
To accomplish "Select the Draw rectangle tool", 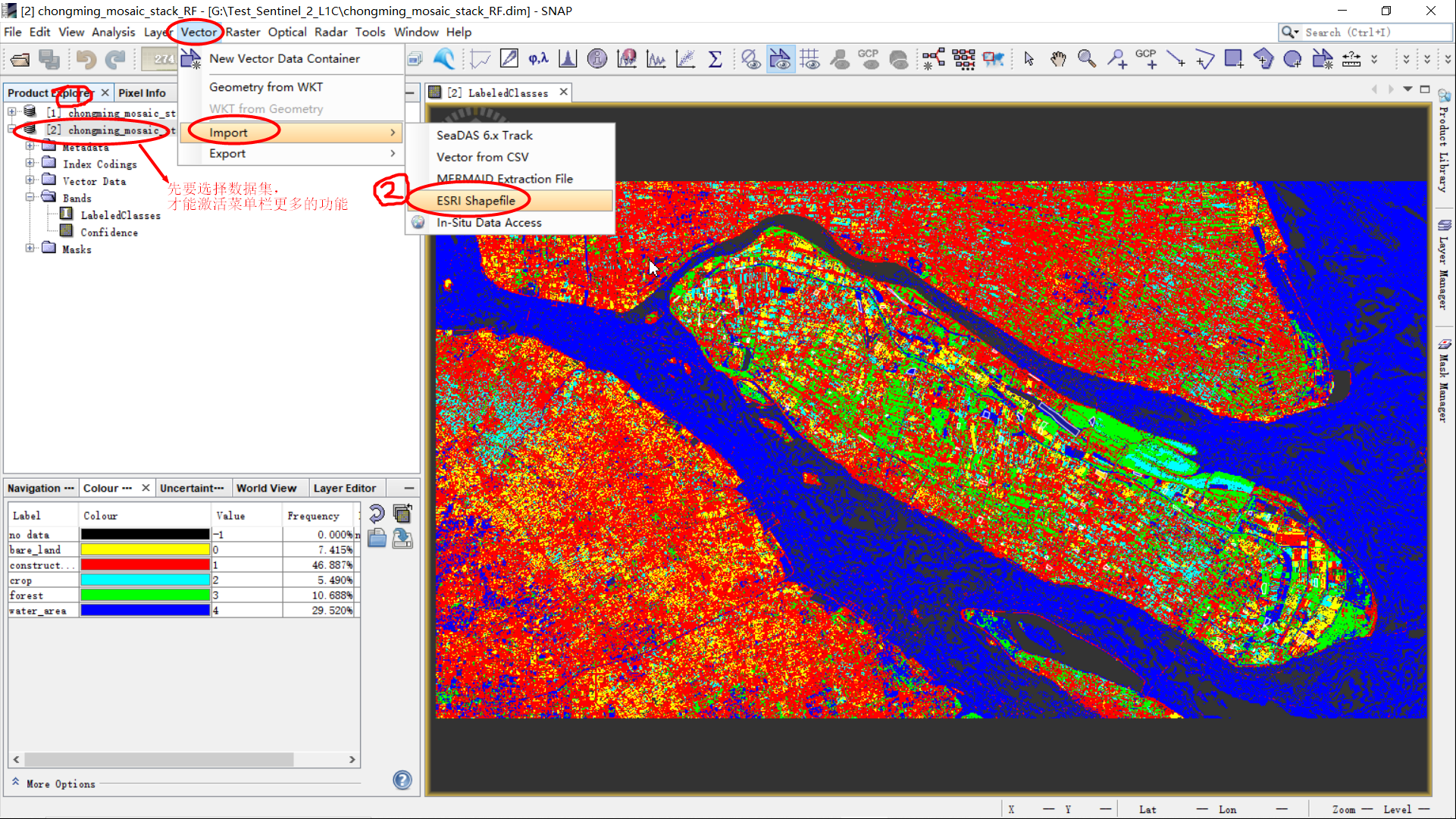I will click(1233, 59).
